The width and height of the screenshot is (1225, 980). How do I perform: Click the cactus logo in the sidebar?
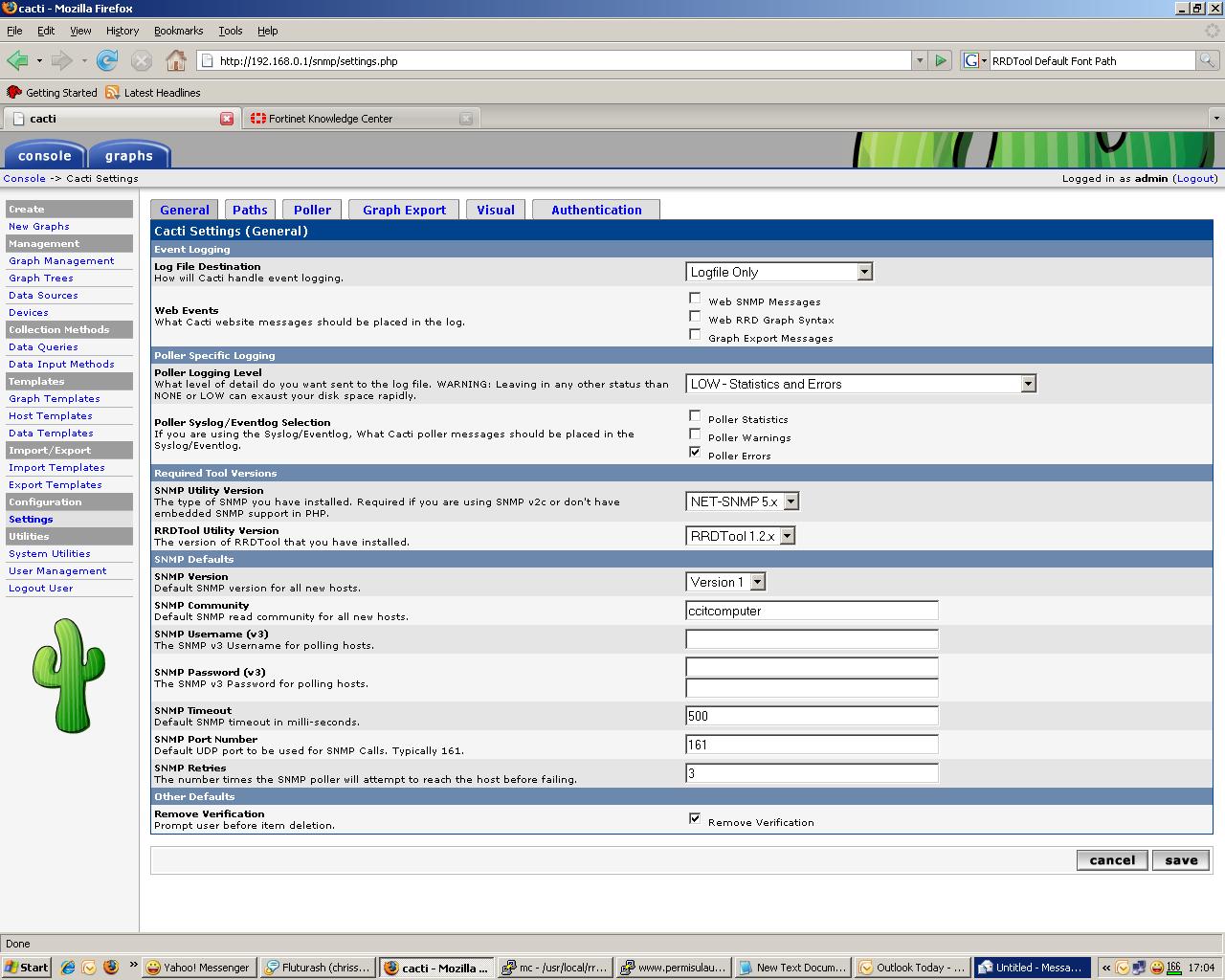[x=69, y=675]
